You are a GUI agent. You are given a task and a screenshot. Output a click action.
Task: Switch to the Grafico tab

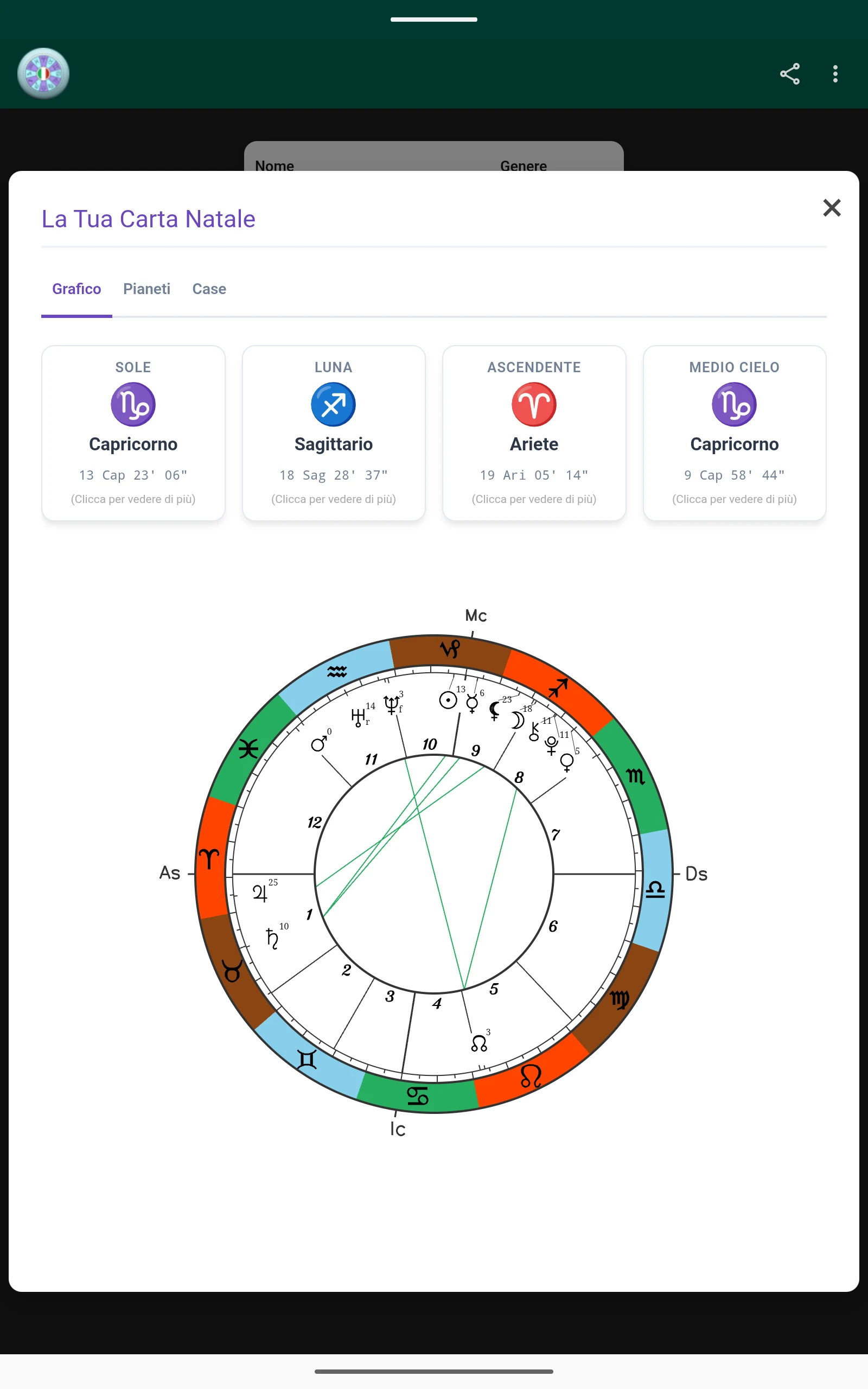coord(76,289)
